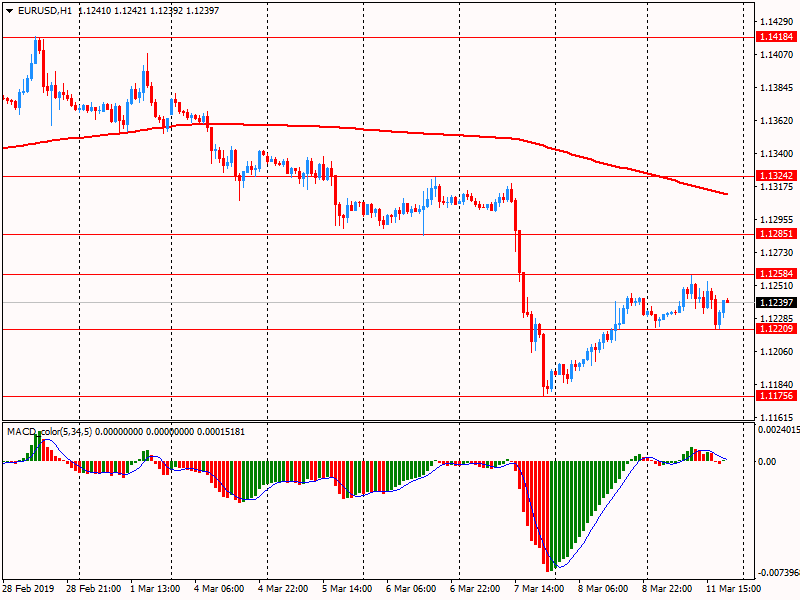Image resolution: width=800 pixels, height=600 pixels.
Task: Click the 1 Mar 13:00 time label
Action: [155, 588]
